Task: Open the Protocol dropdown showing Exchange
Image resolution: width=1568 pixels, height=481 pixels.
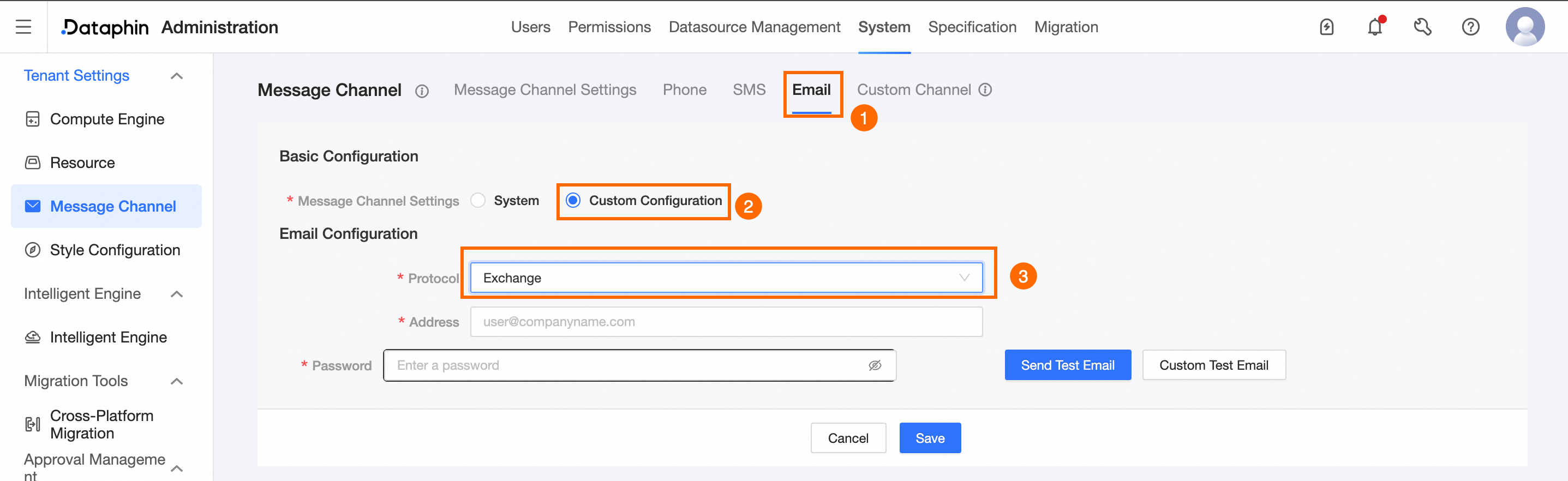Action: click(726, 278)
